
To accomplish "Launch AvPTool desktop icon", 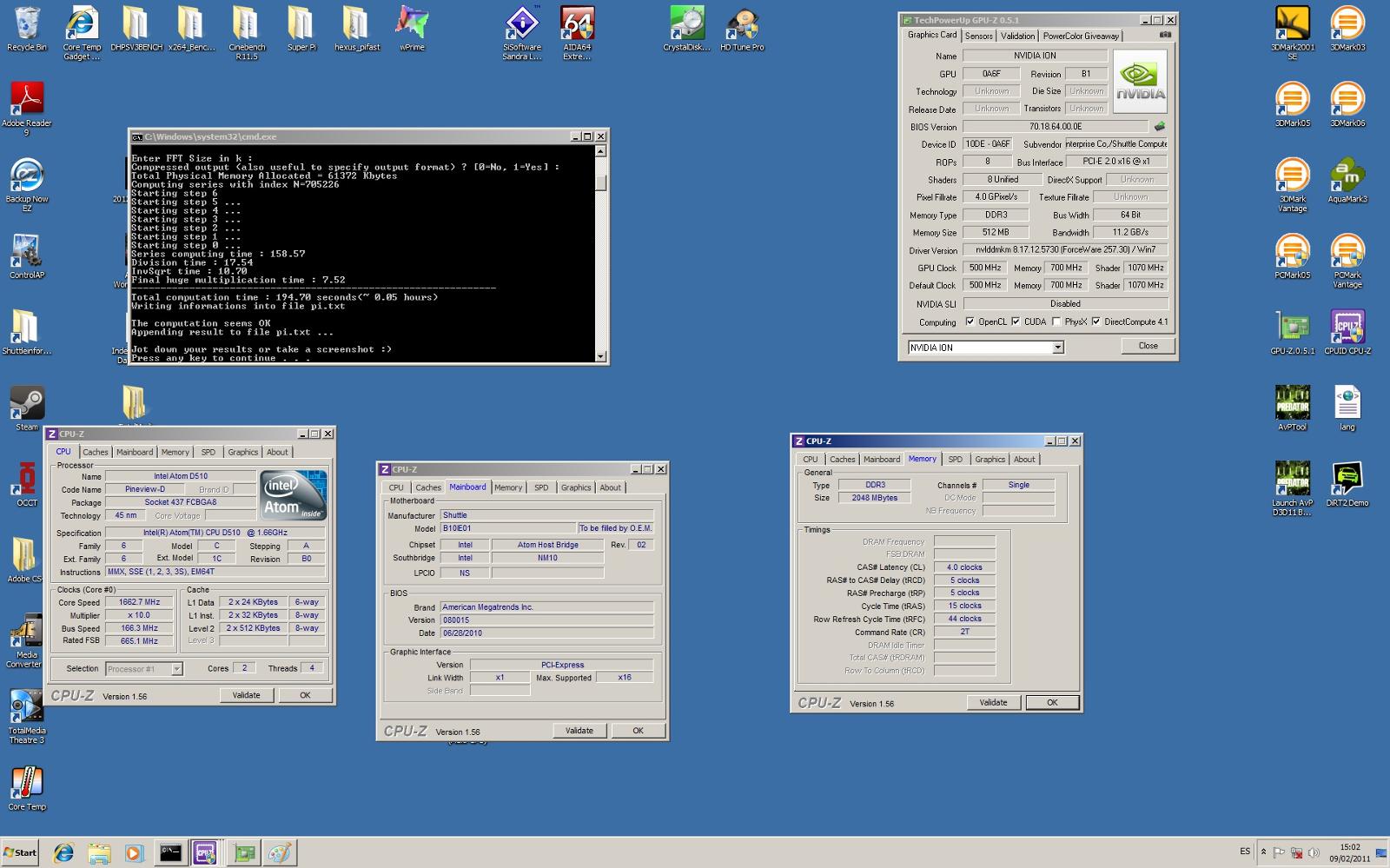I will click(1292, 408).
